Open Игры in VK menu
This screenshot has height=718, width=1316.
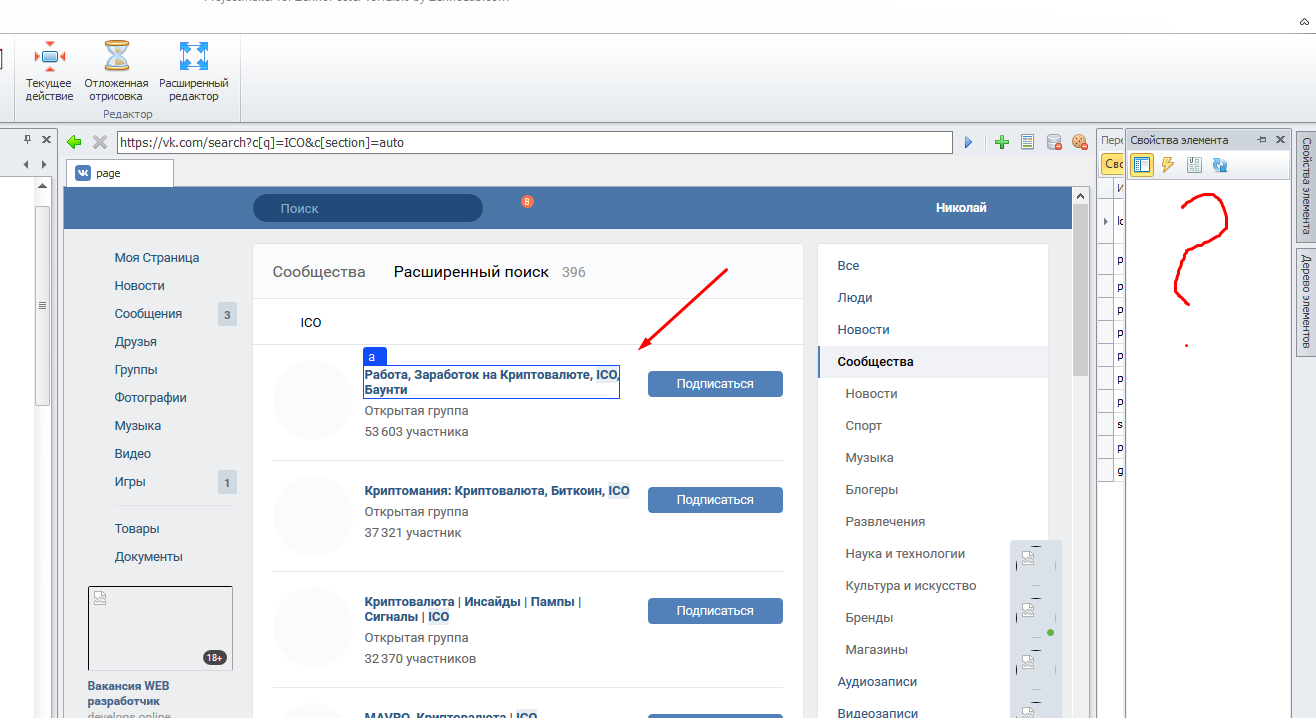point(130,481)
